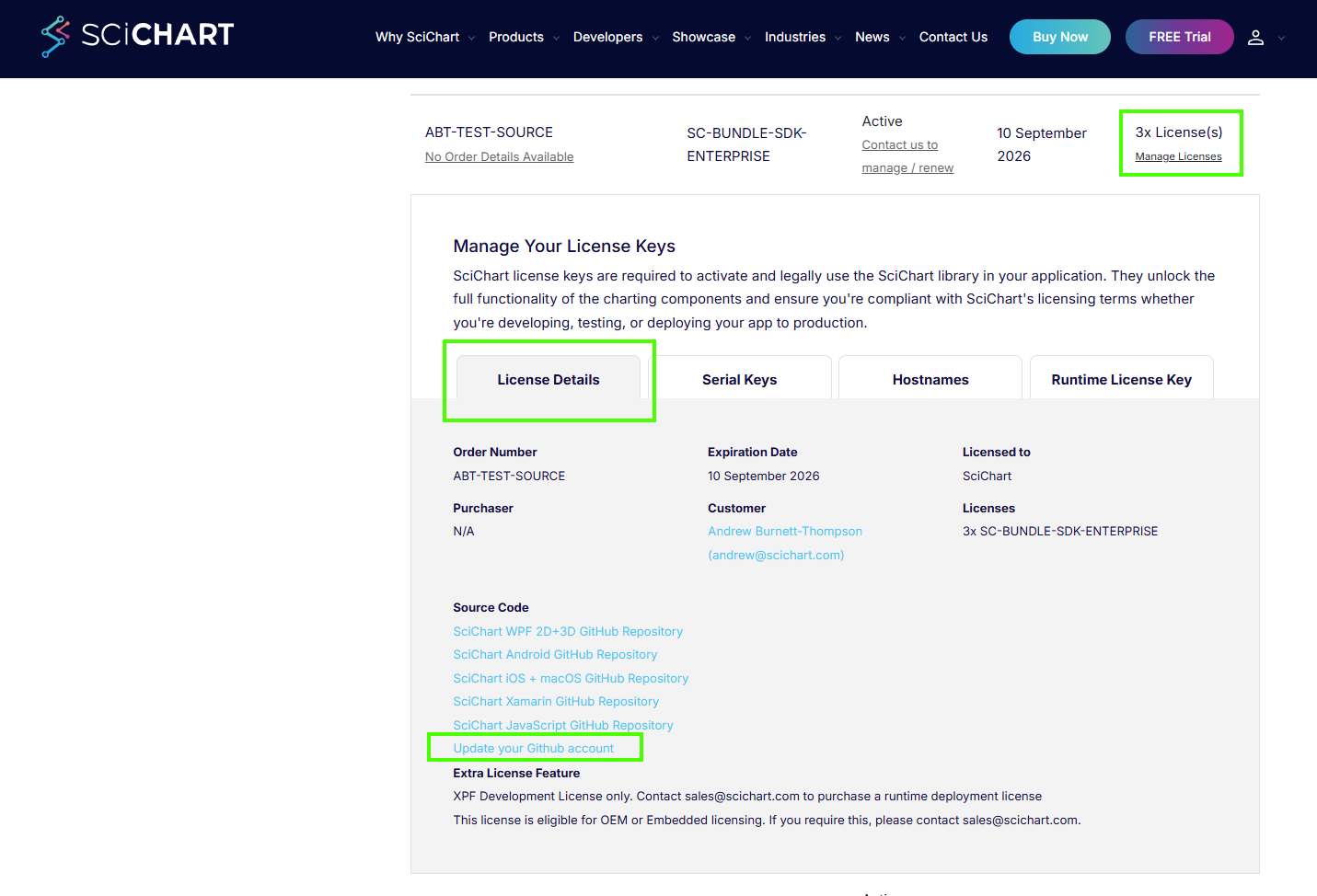
Task: Start the FREE Trial
Action: point(1180,37)
